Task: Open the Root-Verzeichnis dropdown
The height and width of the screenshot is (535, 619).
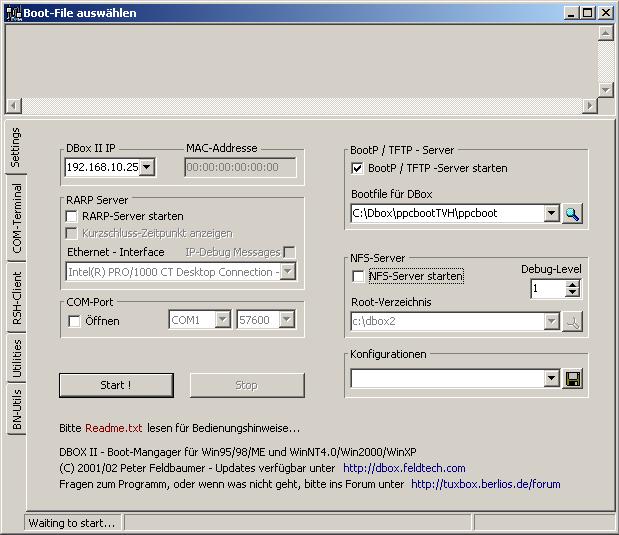Action: (551, 321)
